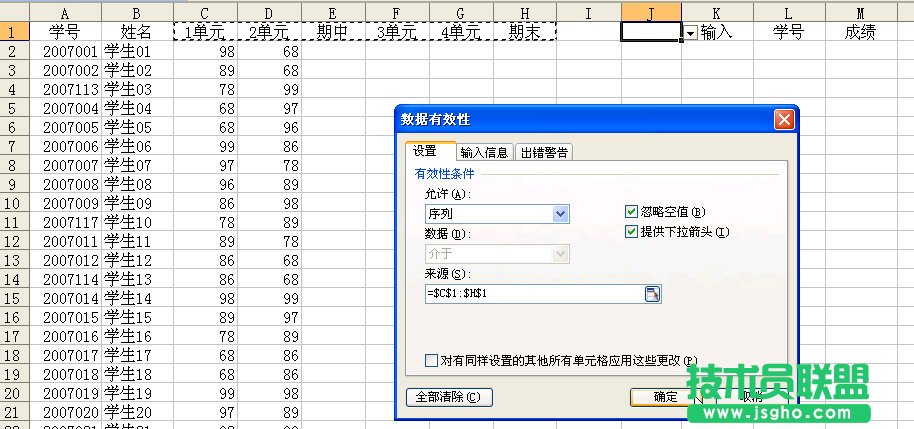Enable 对有同样设置的其他所有单元格应用这些更改 checkbox
The image size is (914, 429).
pyautogui.click(x=431, y=361)
